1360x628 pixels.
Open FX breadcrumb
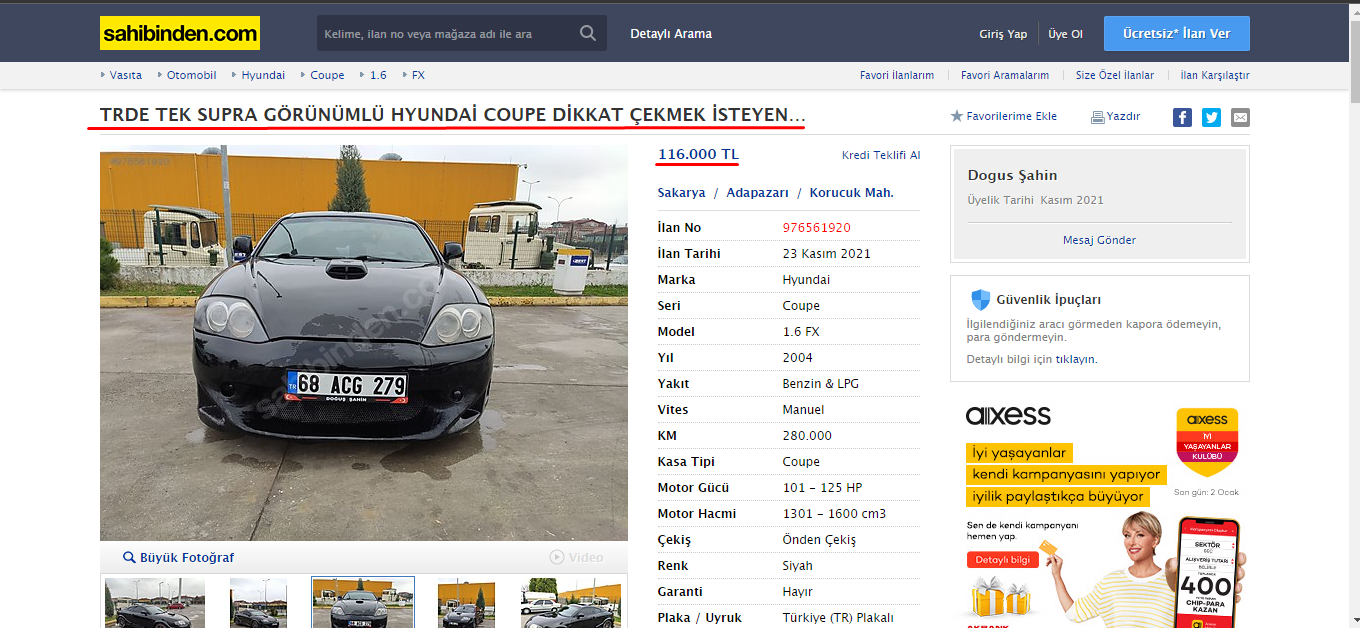tap(418, 75)
